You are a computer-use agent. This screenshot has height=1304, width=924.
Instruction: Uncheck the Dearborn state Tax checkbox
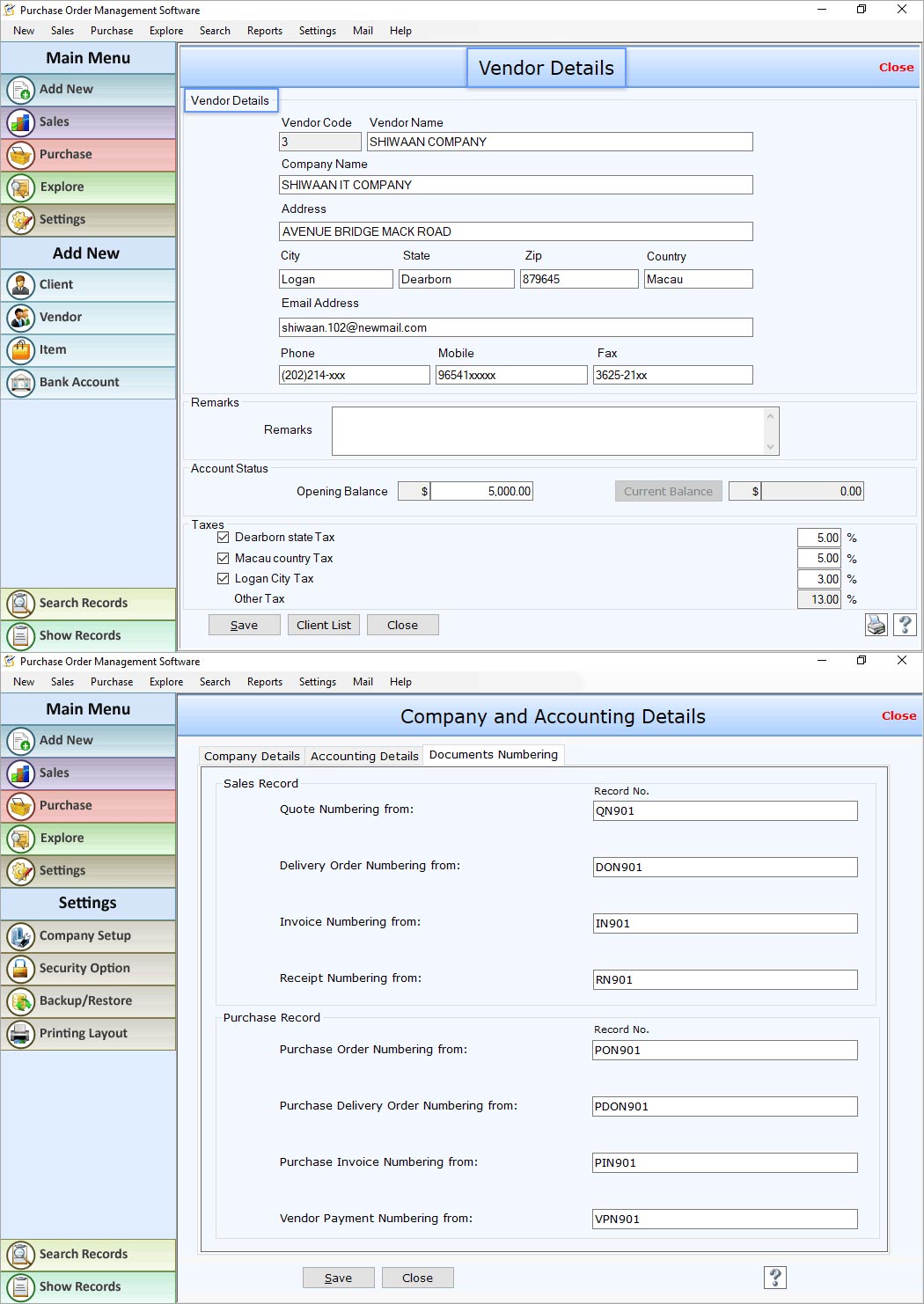[224, 536]
